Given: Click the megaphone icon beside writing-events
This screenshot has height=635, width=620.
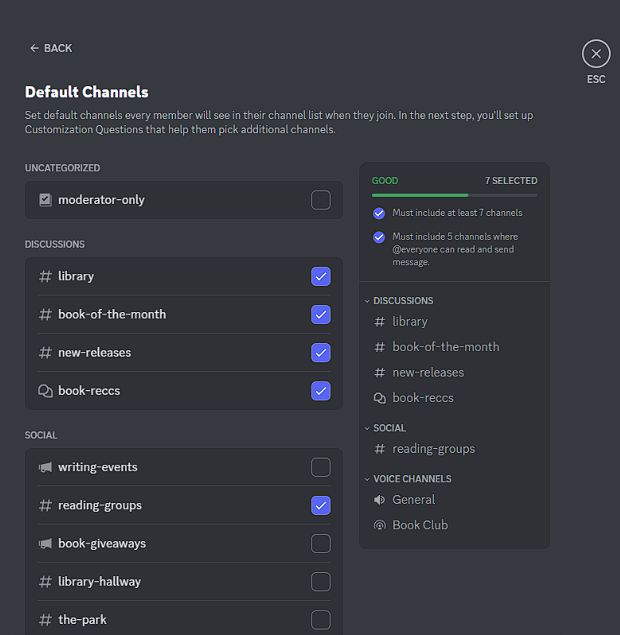Looking at the screenshot, I should click(45, 467).
